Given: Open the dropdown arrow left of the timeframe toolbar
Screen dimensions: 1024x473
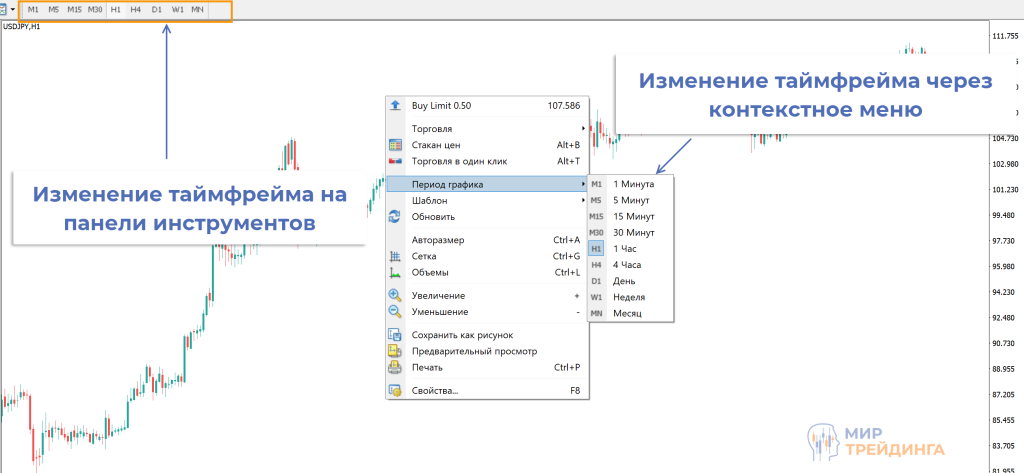Looking at the screenshot, I should point(12,10).
